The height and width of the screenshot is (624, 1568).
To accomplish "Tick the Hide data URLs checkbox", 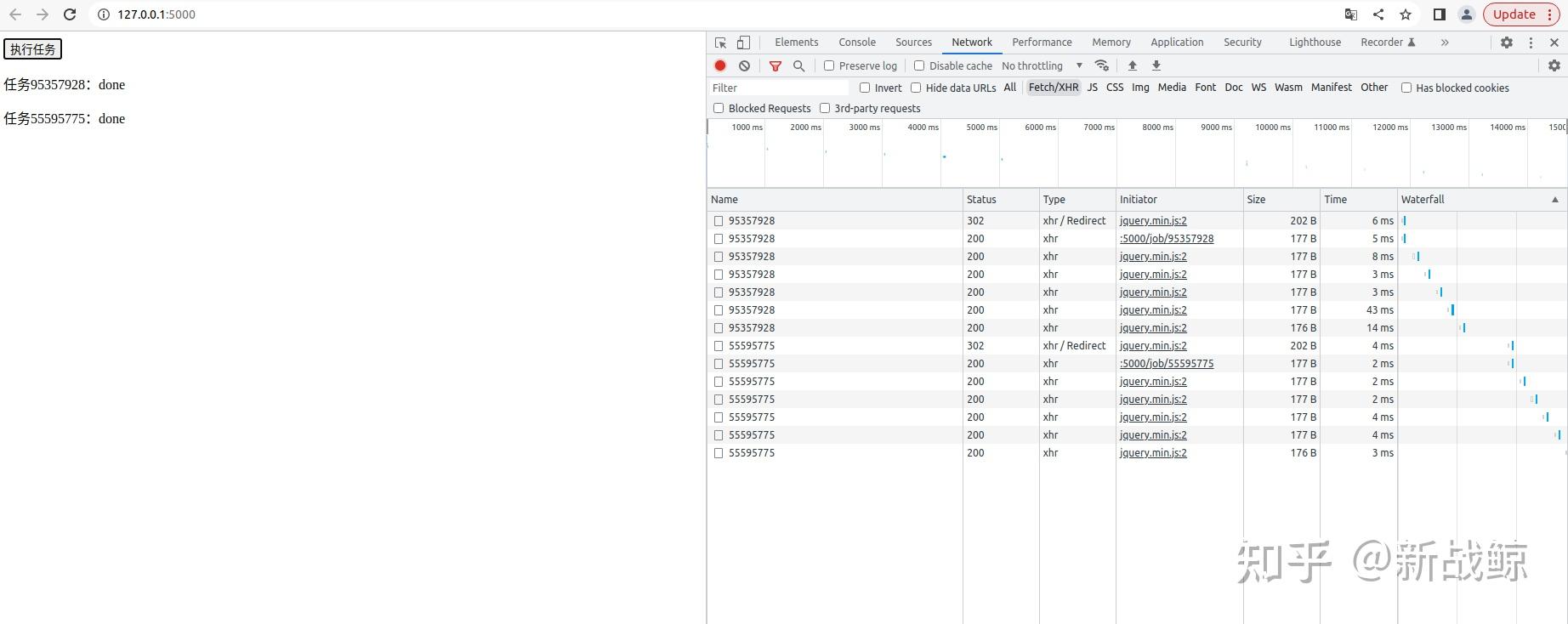I will (916, 88).
